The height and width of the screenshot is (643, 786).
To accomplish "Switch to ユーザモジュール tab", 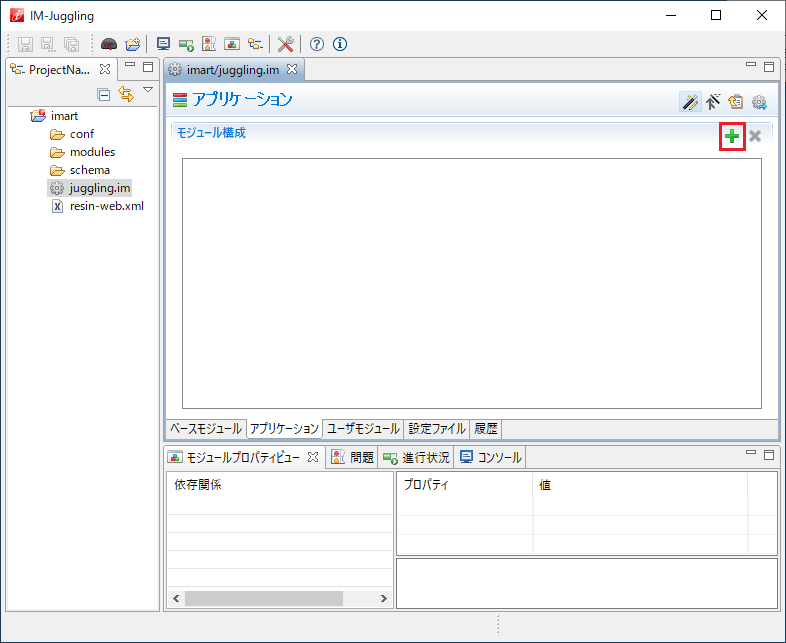I will click(363, 429).
